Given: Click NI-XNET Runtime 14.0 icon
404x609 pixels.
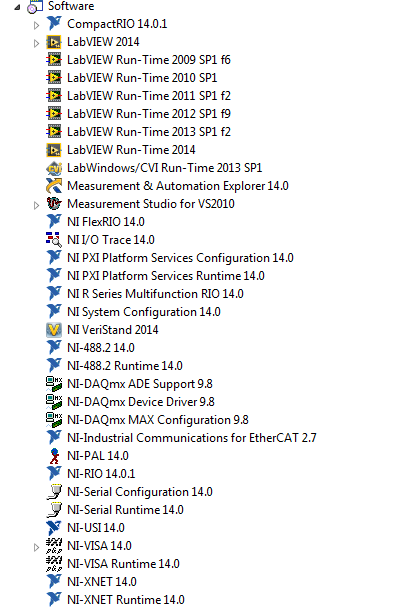Looking at the screenshot, I should (x=54, y=600).
